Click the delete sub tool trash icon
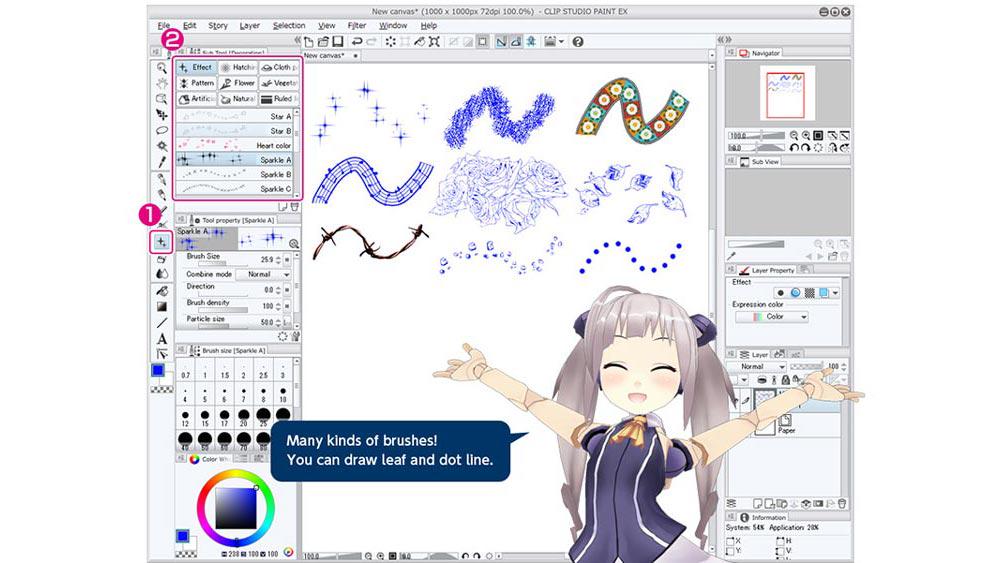The image size is (1000, 563). click(295, 207)
